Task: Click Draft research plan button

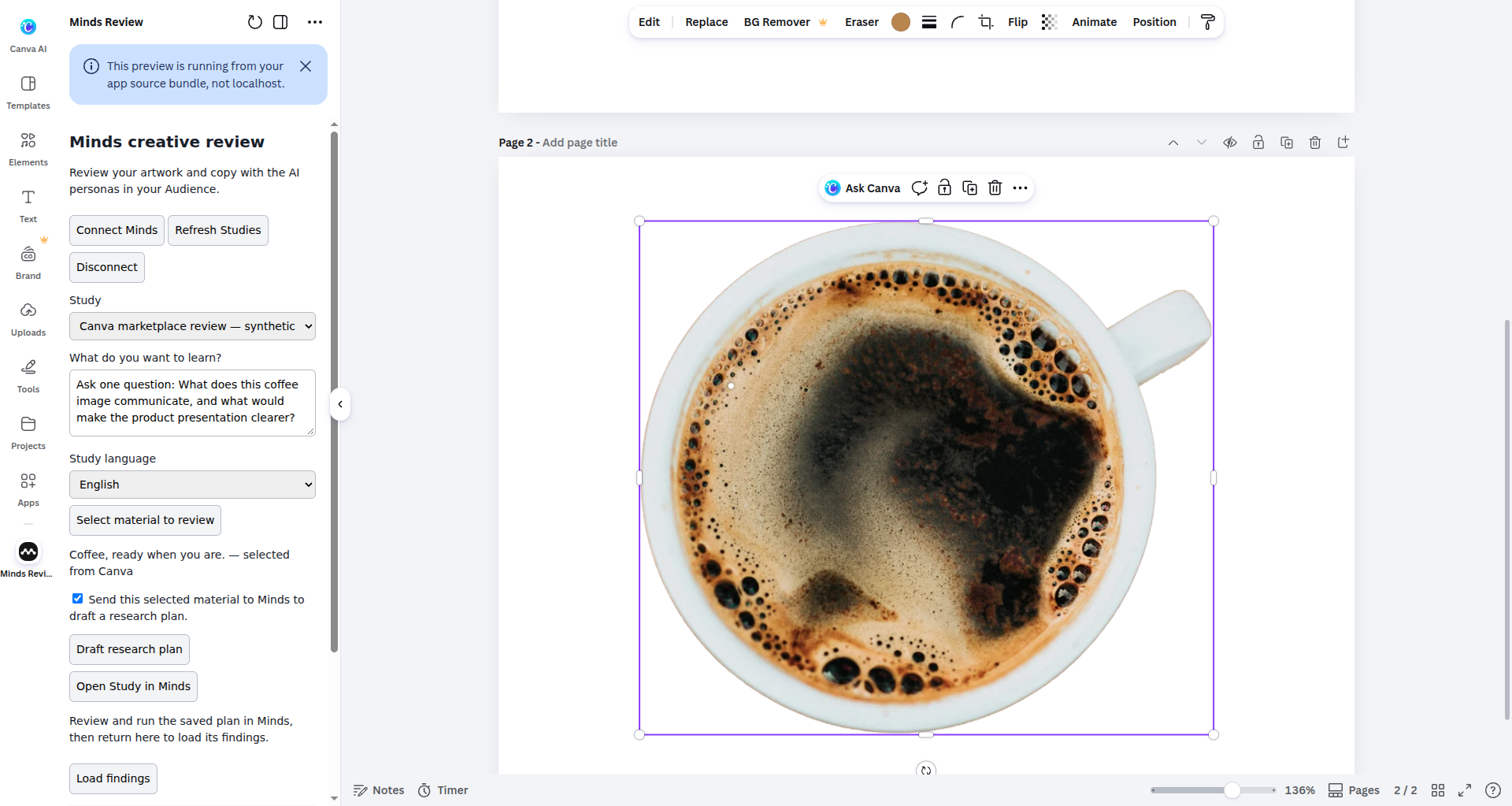Action: [x=129, y=649]
